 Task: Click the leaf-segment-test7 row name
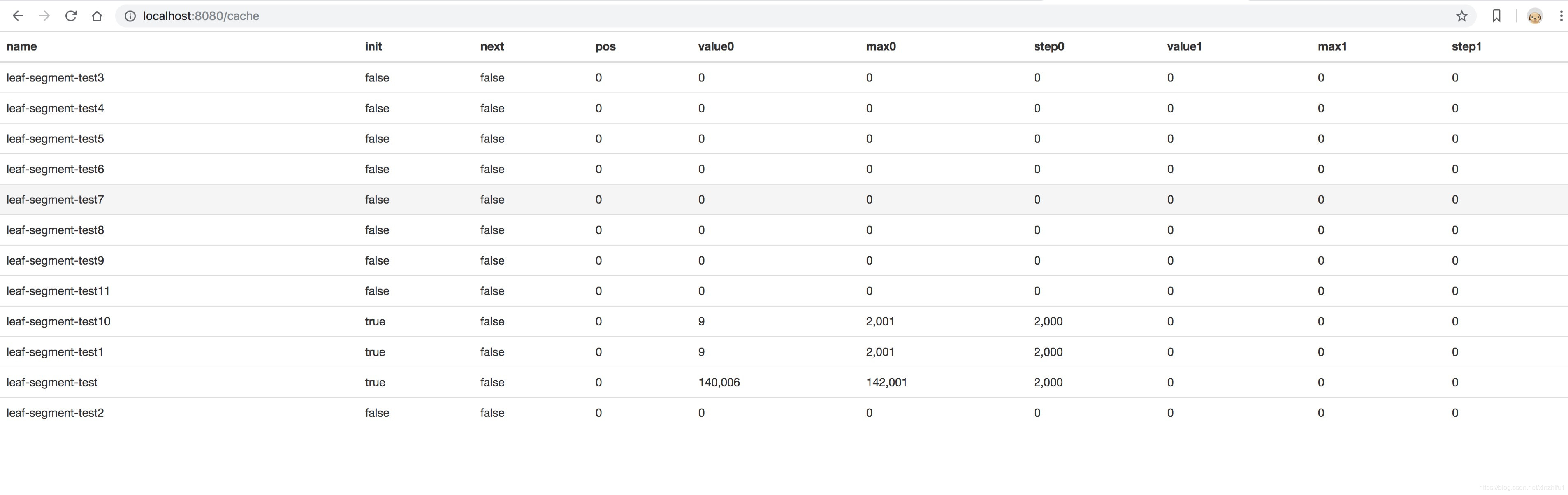coord(56,200)
